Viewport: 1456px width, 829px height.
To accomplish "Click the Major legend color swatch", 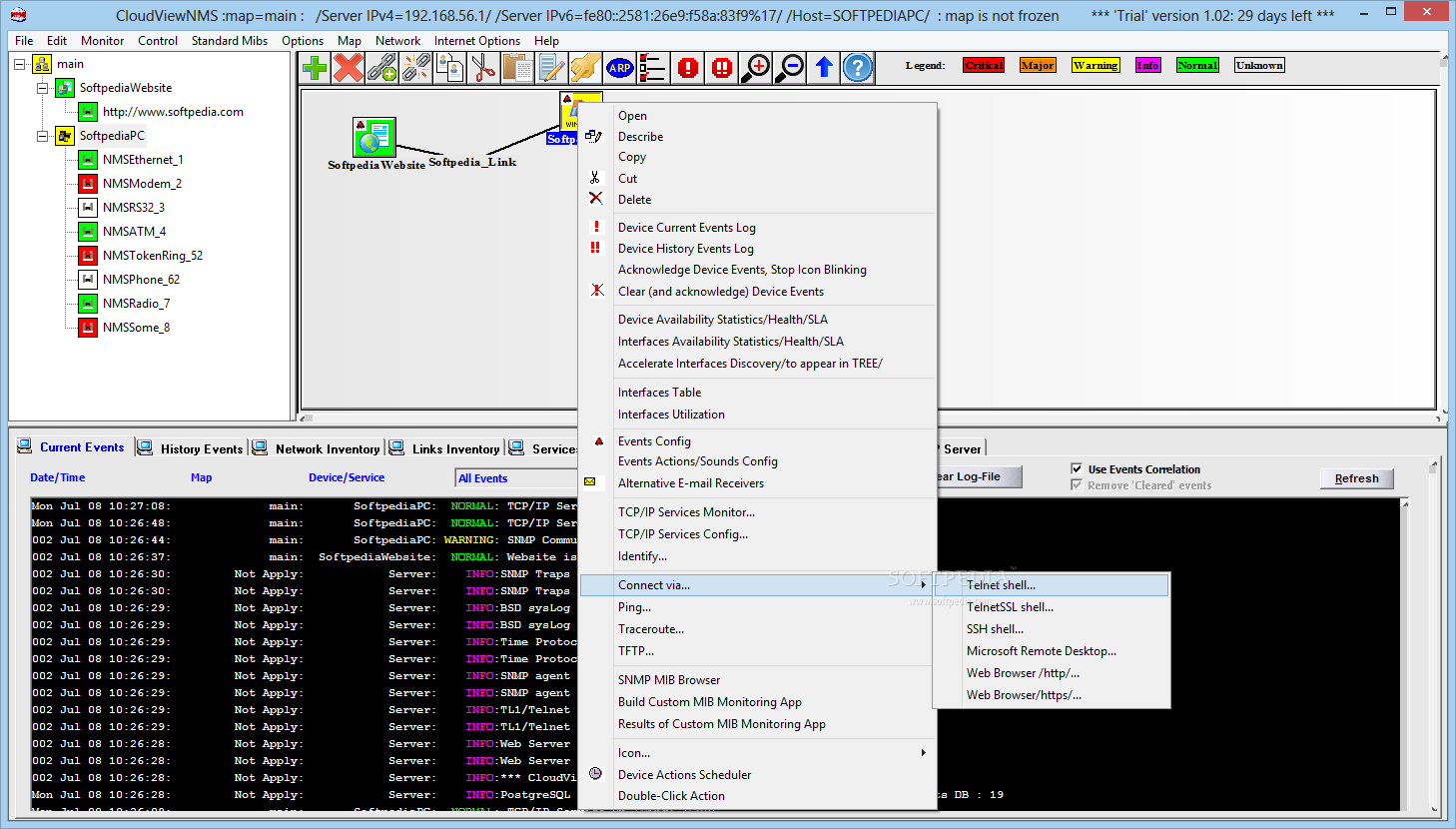I will coord(1038,65).
